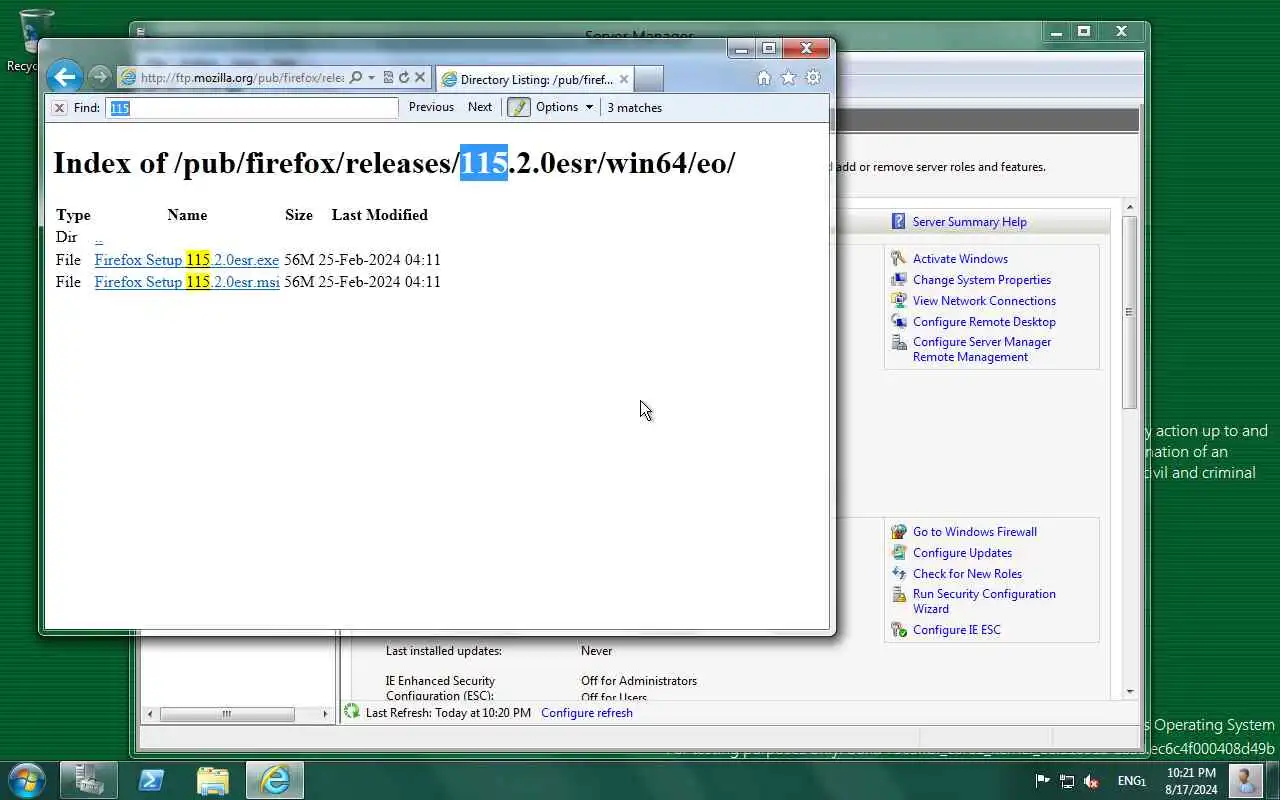Open Configure Remote Desktop link
The height and width of the screenshot is (800, 1280).
tap(984, 322)
